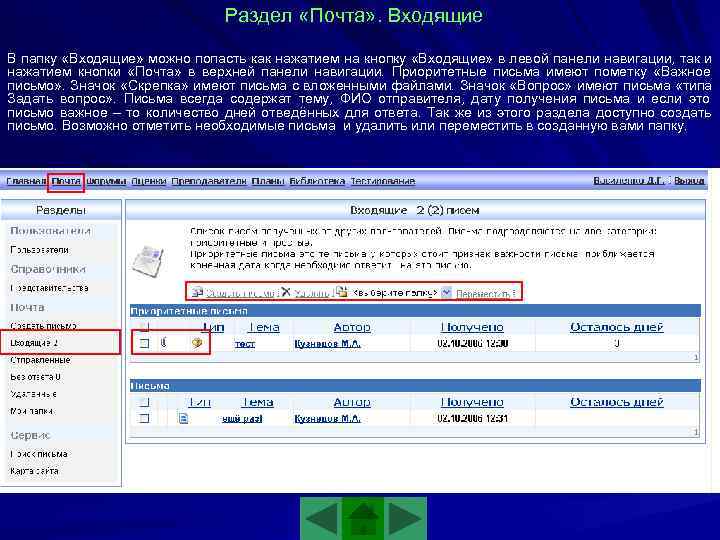Open Оценки in the top navigation bar
Viewport: 720px width, 540px height.
point(149,181)
